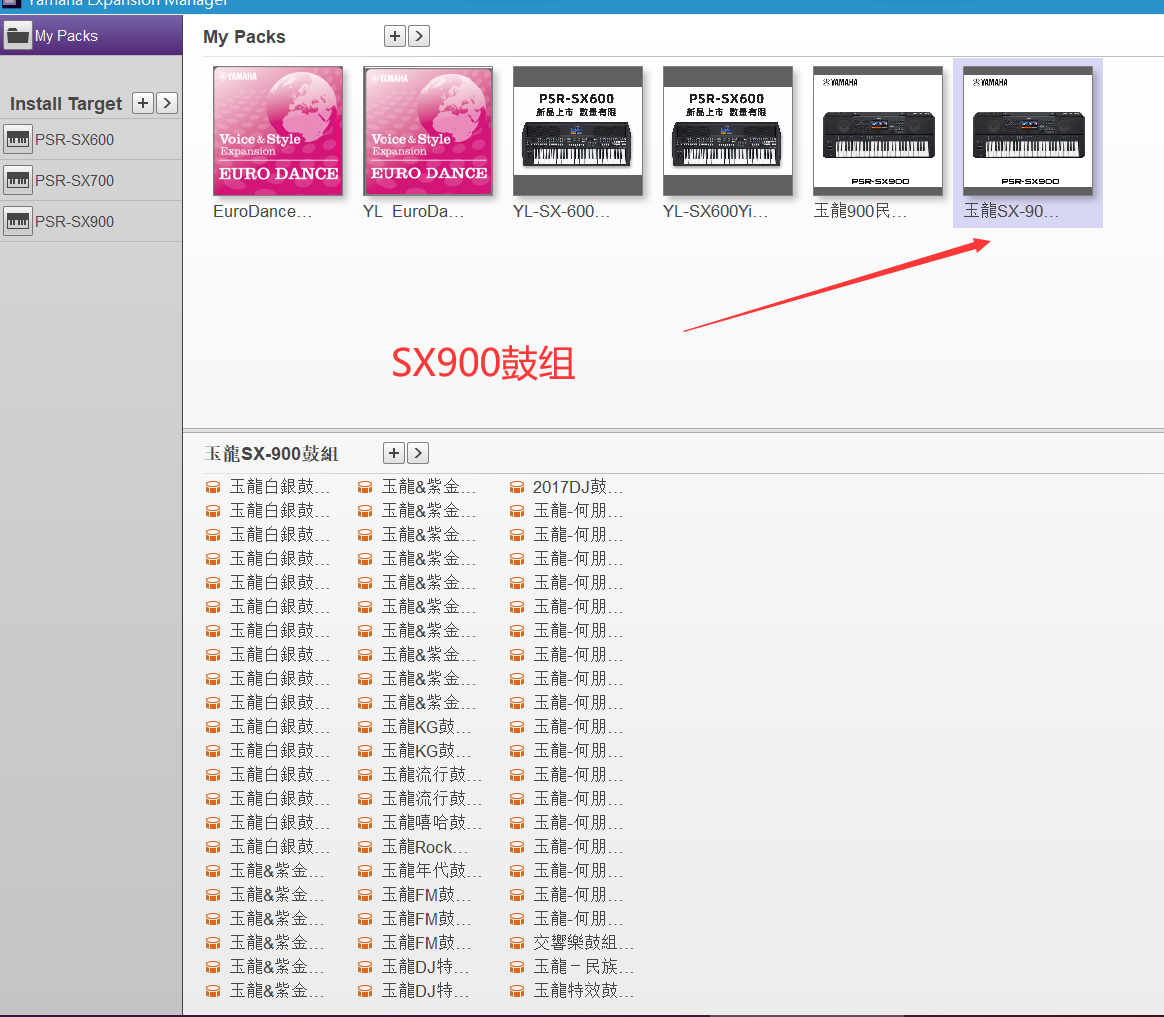Select the YL-SX-600… pack thumbnail
Viewport: 1164px width, 1017px height.
coord(578,131)
